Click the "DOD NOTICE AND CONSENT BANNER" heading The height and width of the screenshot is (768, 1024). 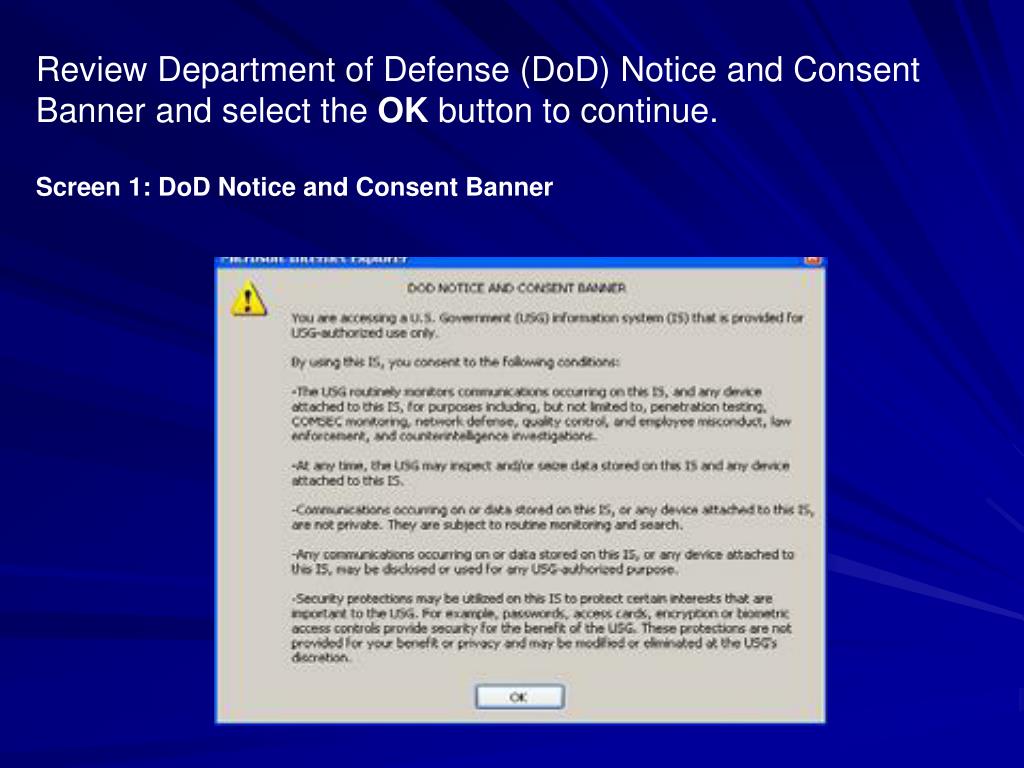point(516,288)
